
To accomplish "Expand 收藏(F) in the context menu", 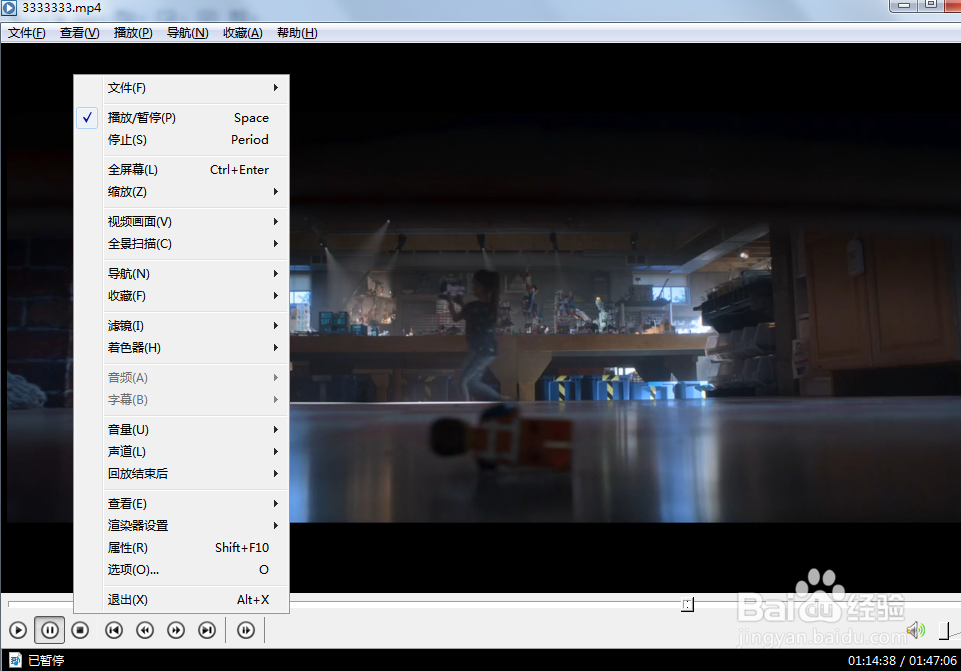I will point(181,296).
